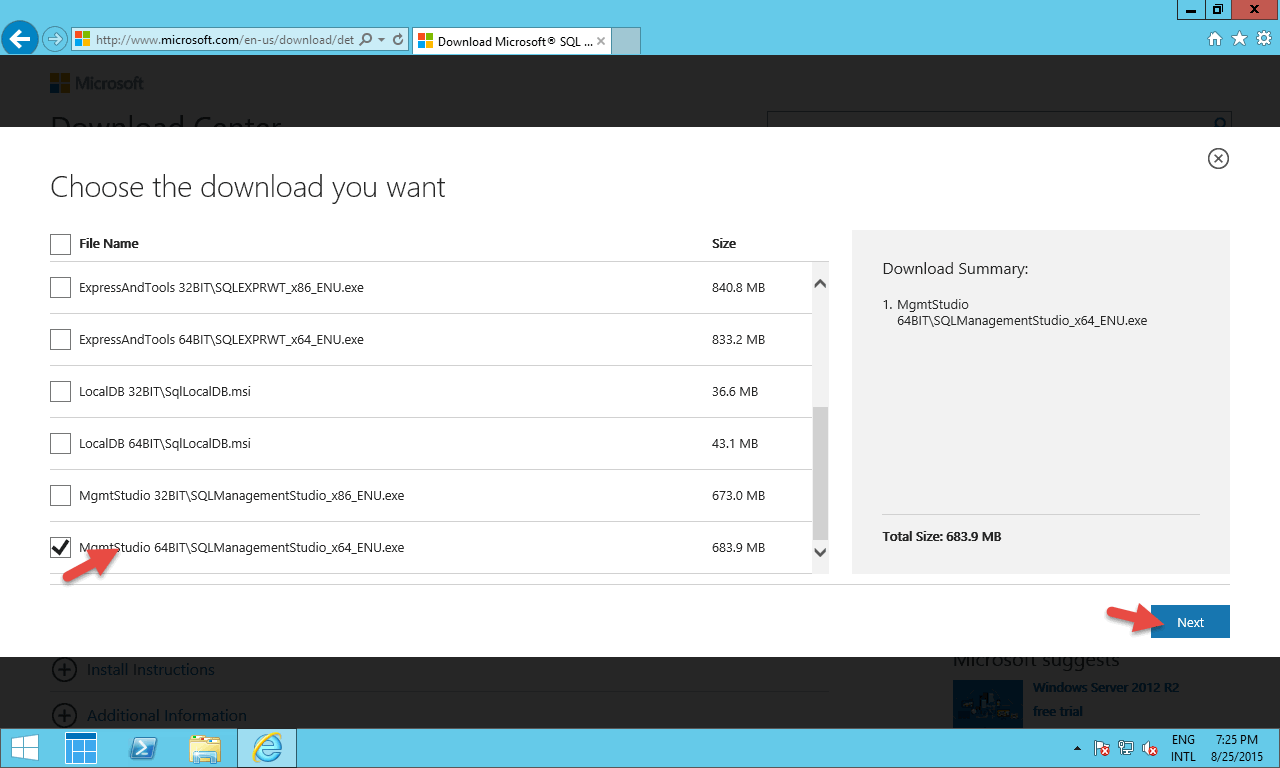
Task: Refresh the page with the reload icon
Action: [398, 40]
